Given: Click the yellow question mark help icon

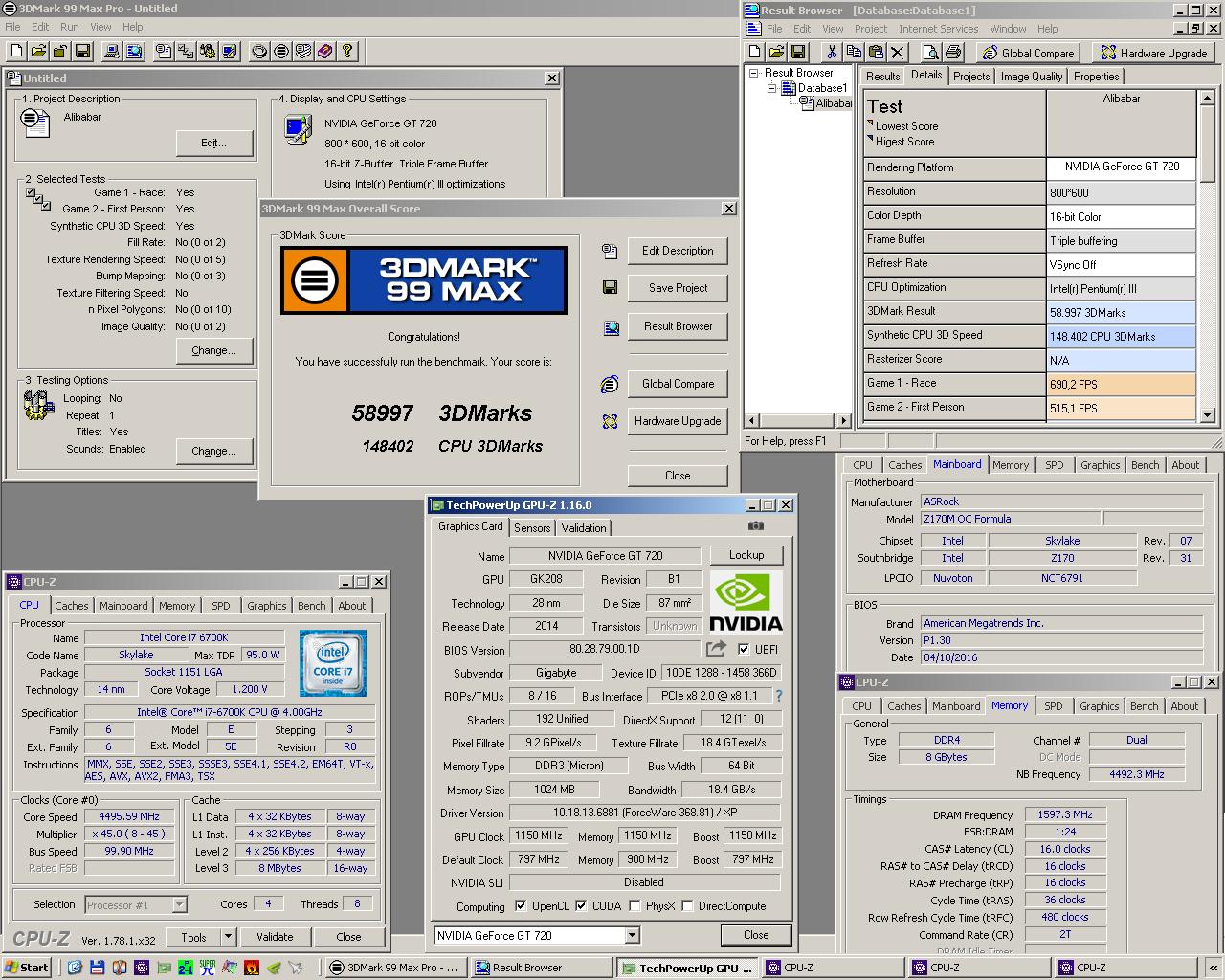Looking at the screenshot, I should [x=347, y=51].
